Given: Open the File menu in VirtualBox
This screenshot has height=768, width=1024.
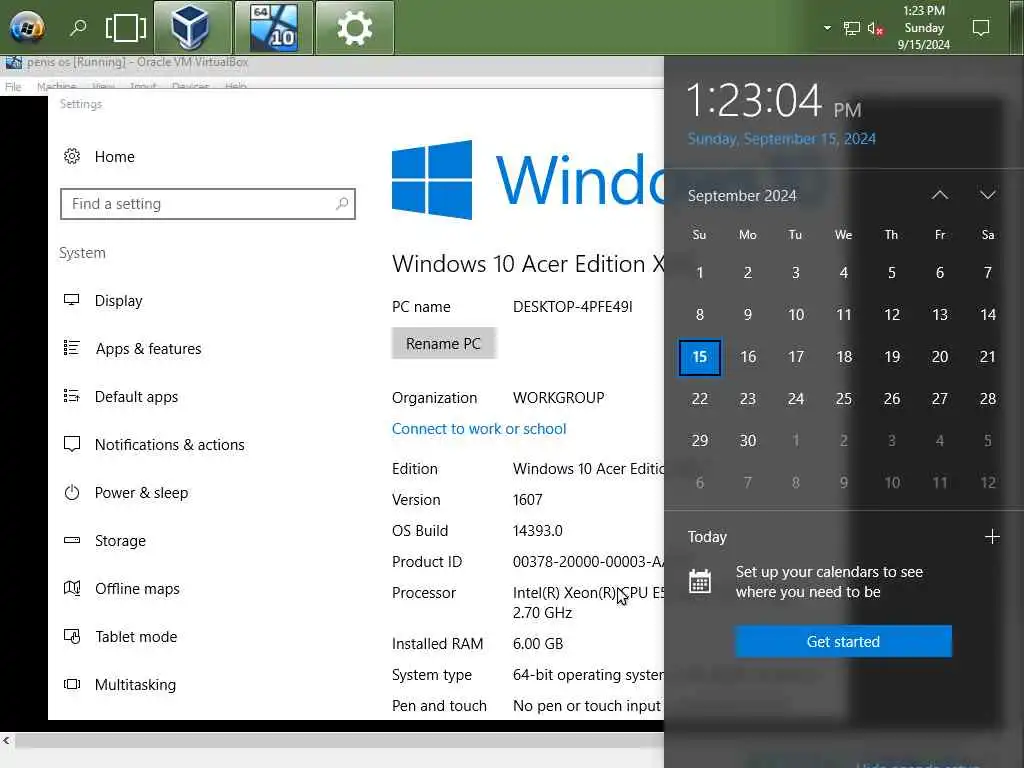Looking at the screenshot, I should pos(13,86).
